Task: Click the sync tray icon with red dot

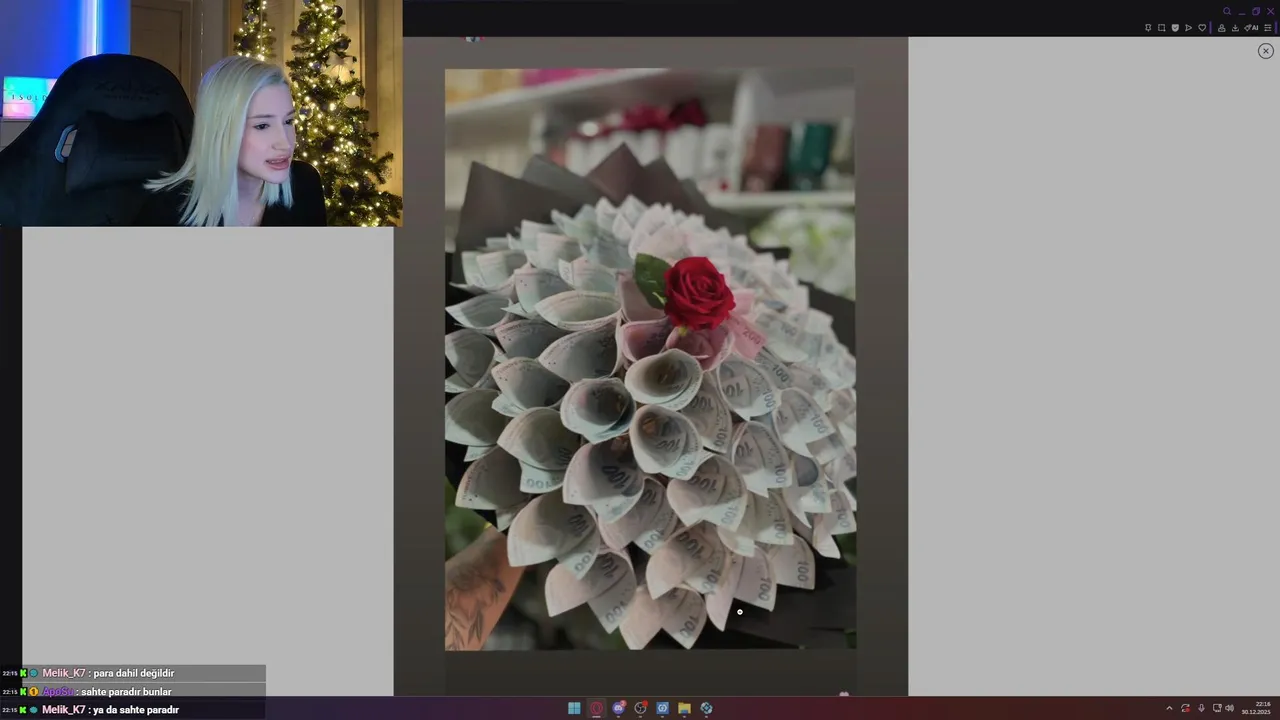Action: [1185, 708]
